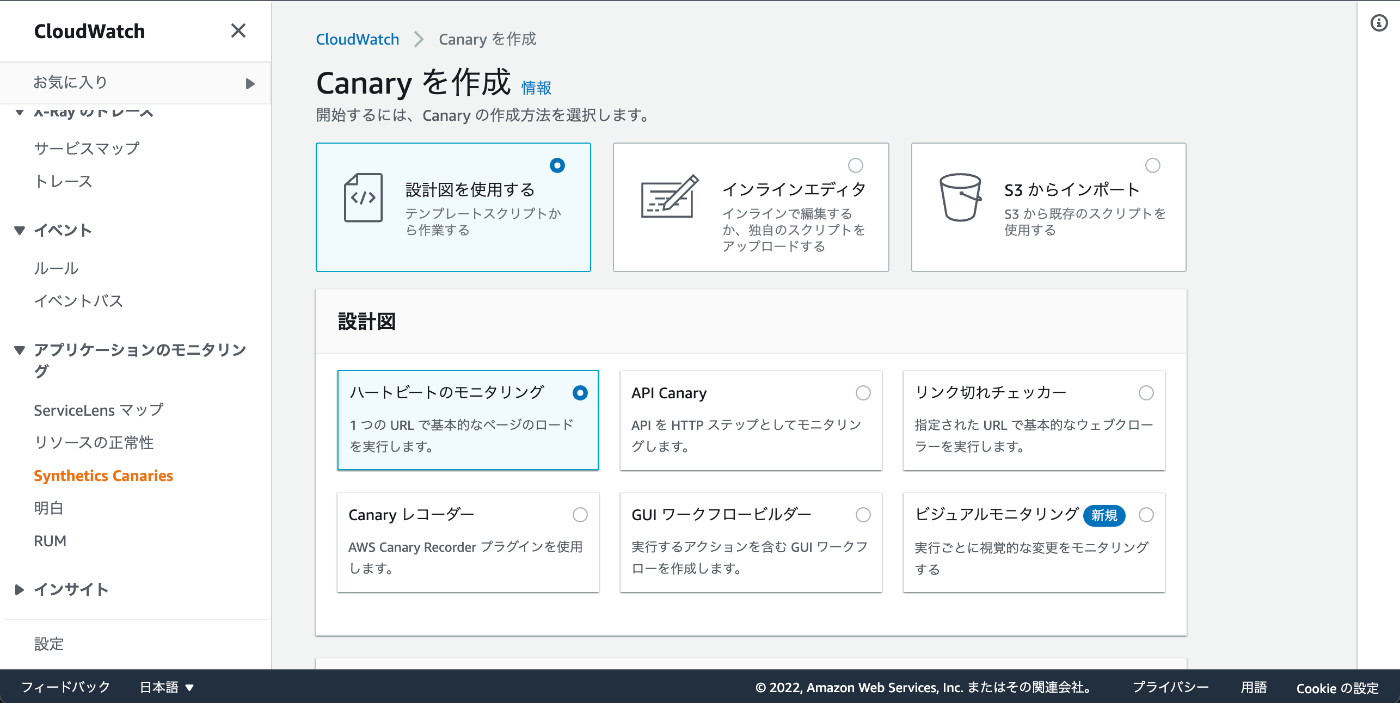
Task: Click the Canary レコーダー card description
Action: [x=465, y=558]
